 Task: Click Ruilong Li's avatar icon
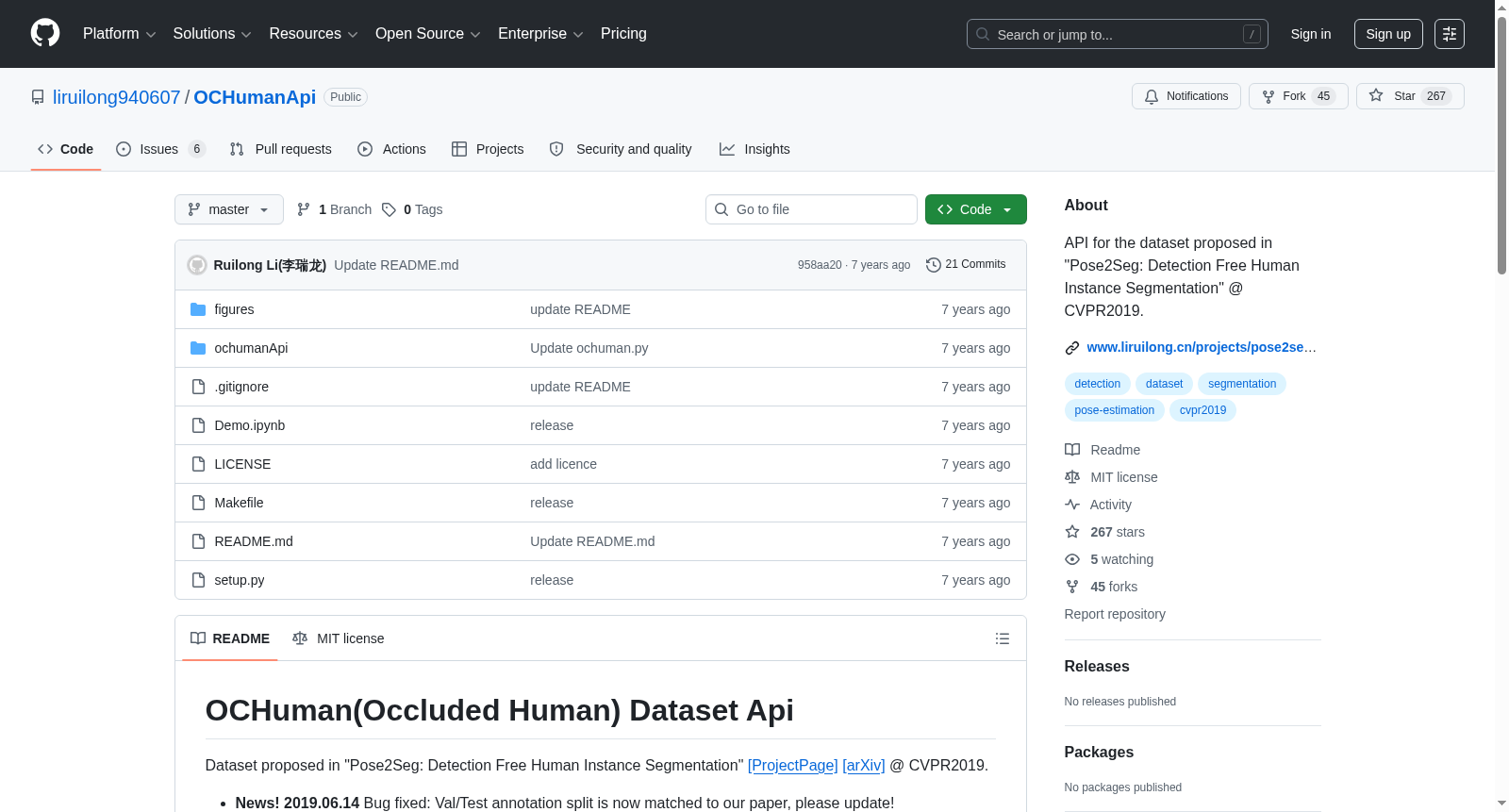click(197, 265)
